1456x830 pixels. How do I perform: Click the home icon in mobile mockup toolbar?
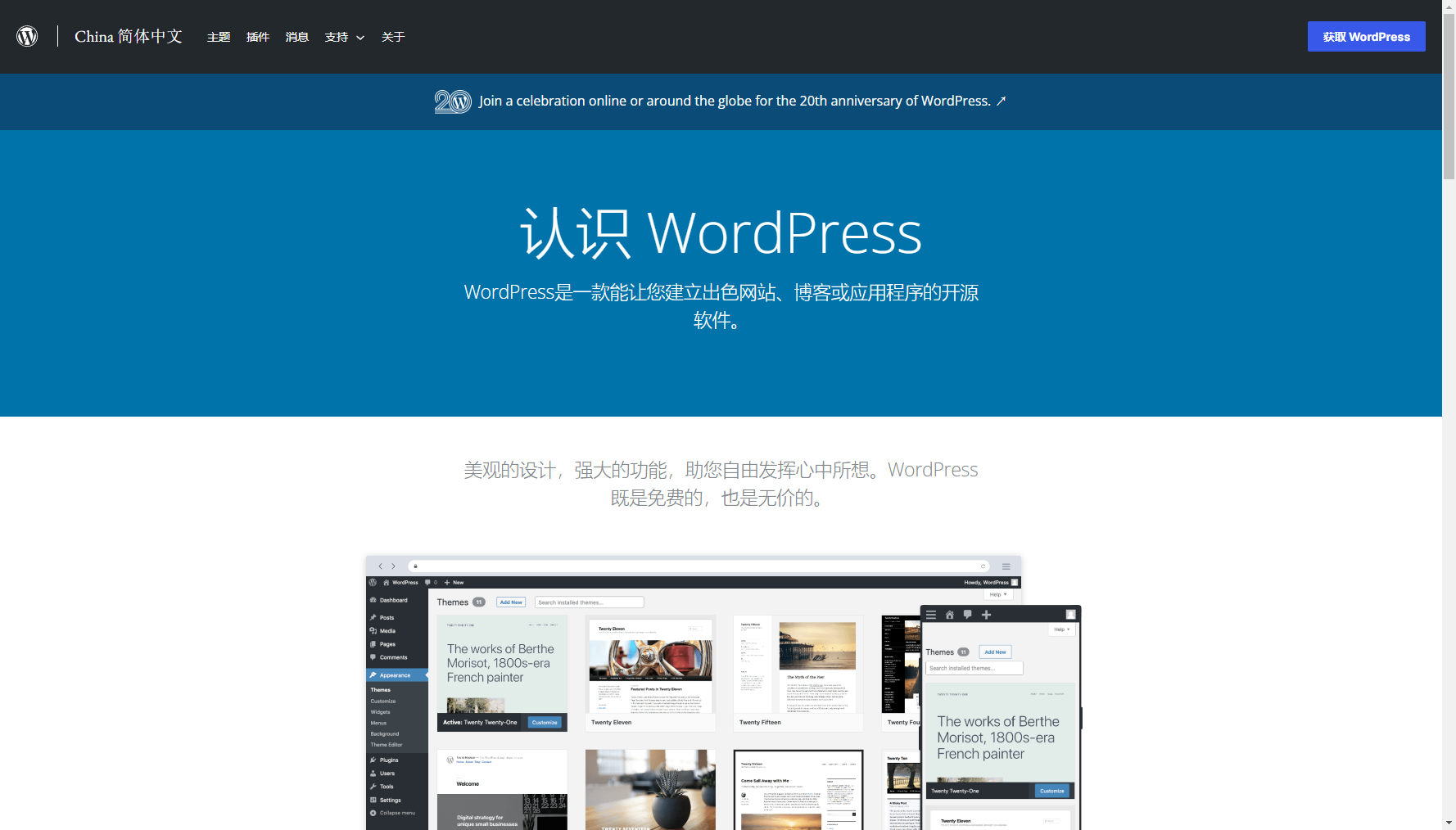click(x=950, y=615)
